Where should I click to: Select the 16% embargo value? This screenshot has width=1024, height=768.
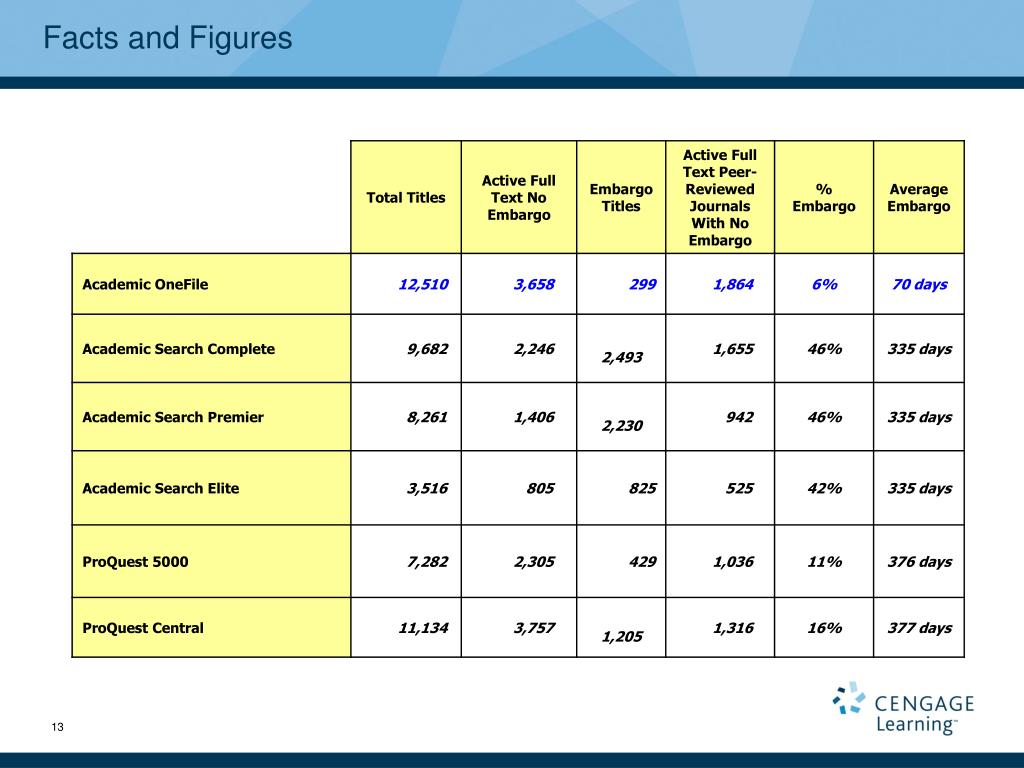click(x=824, y=628)
